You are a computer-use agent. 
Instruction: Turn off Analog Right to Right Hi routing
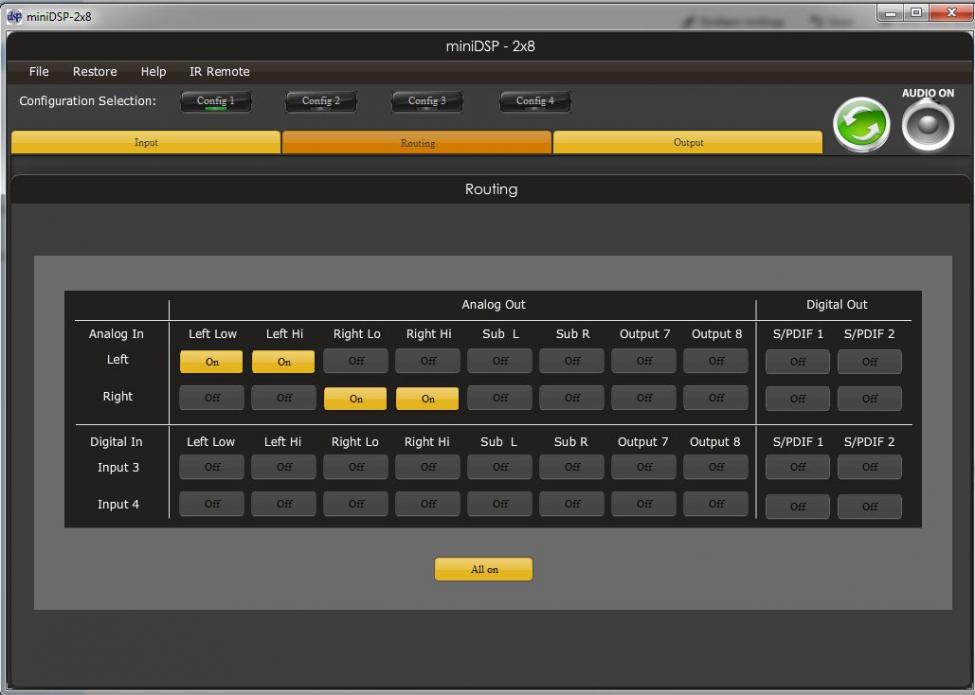pos(428,398)
